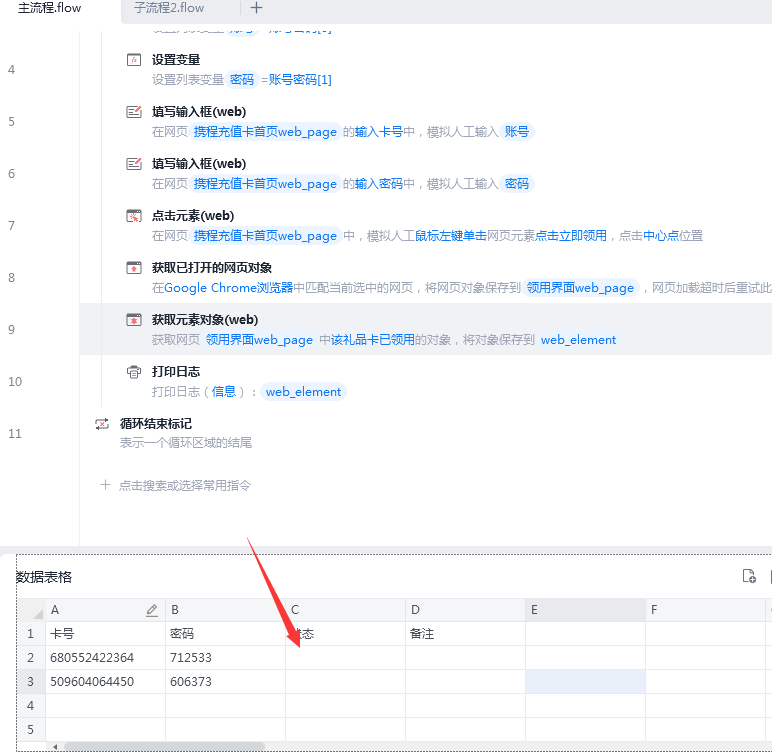Click the 账号密码[1] value in step 4
This screenshot has width=772, height=754.
pyautogui.click(x=300, y=80)
